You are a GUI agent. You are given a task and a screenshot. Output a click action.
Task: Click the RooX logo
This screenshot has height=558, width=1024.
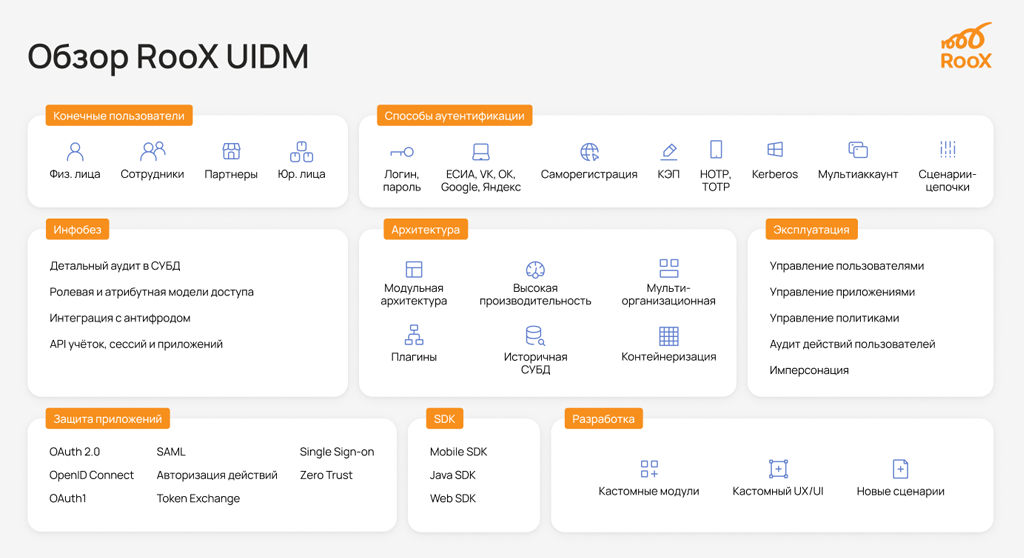966,47
